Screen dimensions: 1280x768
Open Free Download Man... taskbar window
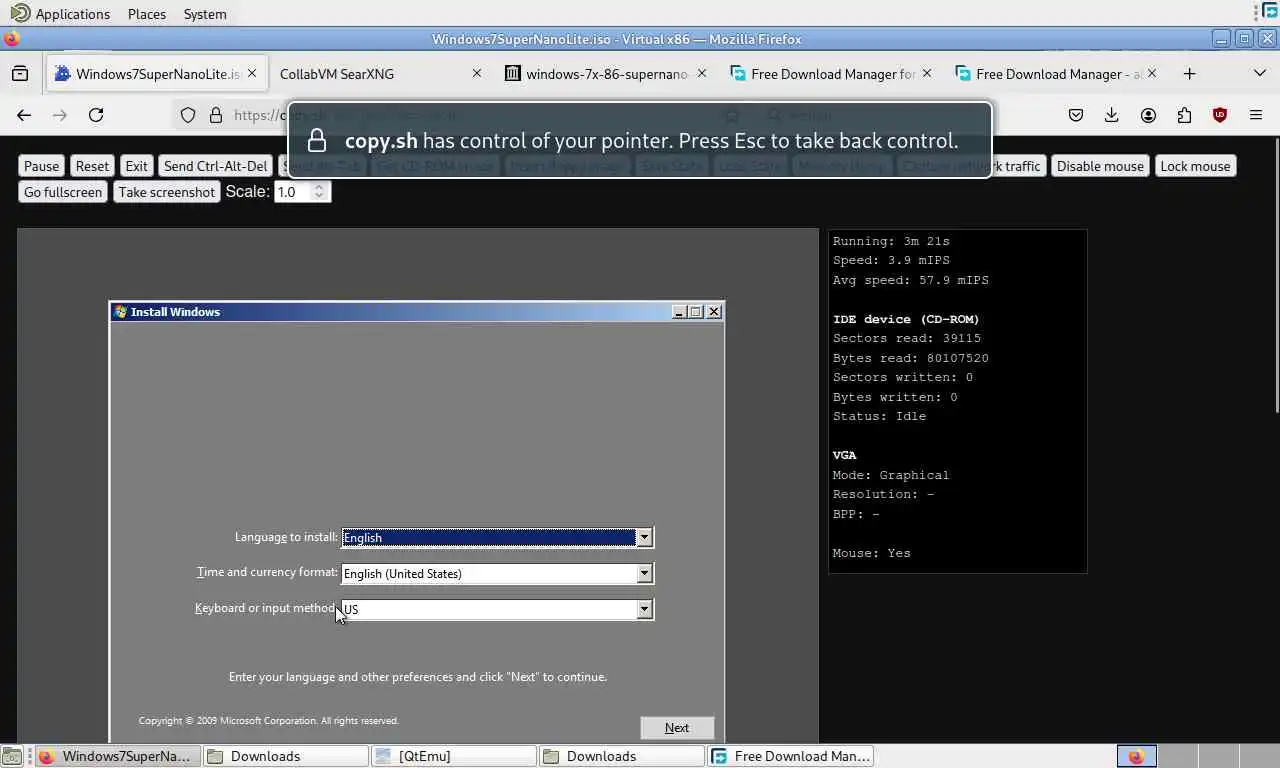coord(790,756)
